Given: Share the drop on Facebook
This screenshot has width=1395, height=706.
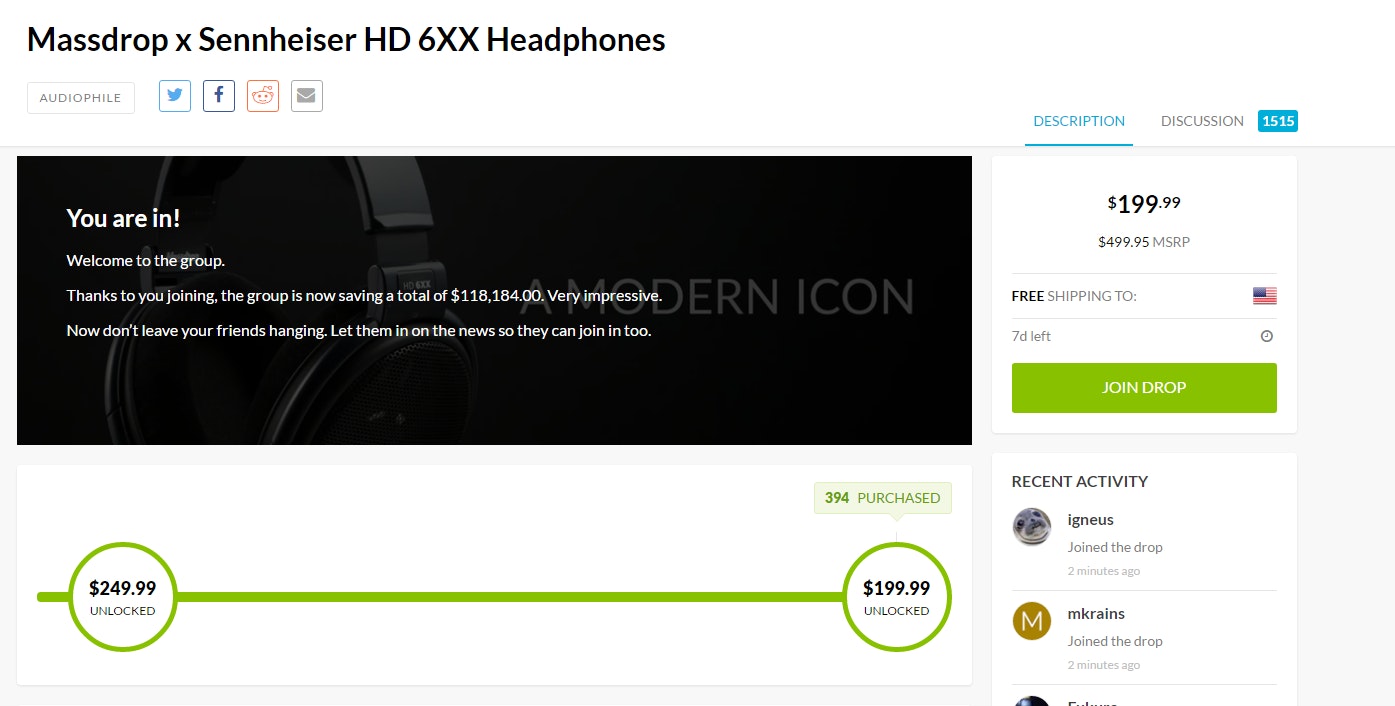Looking at the screenshot, I should (219, 96).
